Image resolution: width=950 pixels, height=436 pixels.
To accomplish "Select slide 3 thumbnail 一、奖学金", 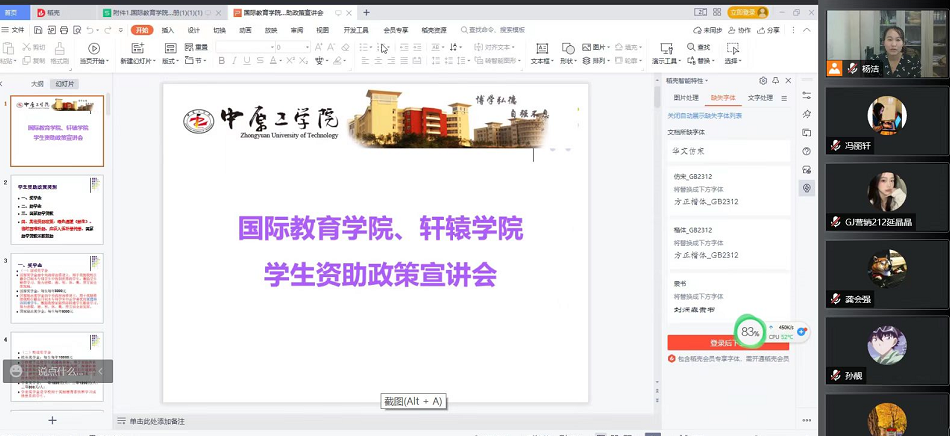I will (57, 288).
